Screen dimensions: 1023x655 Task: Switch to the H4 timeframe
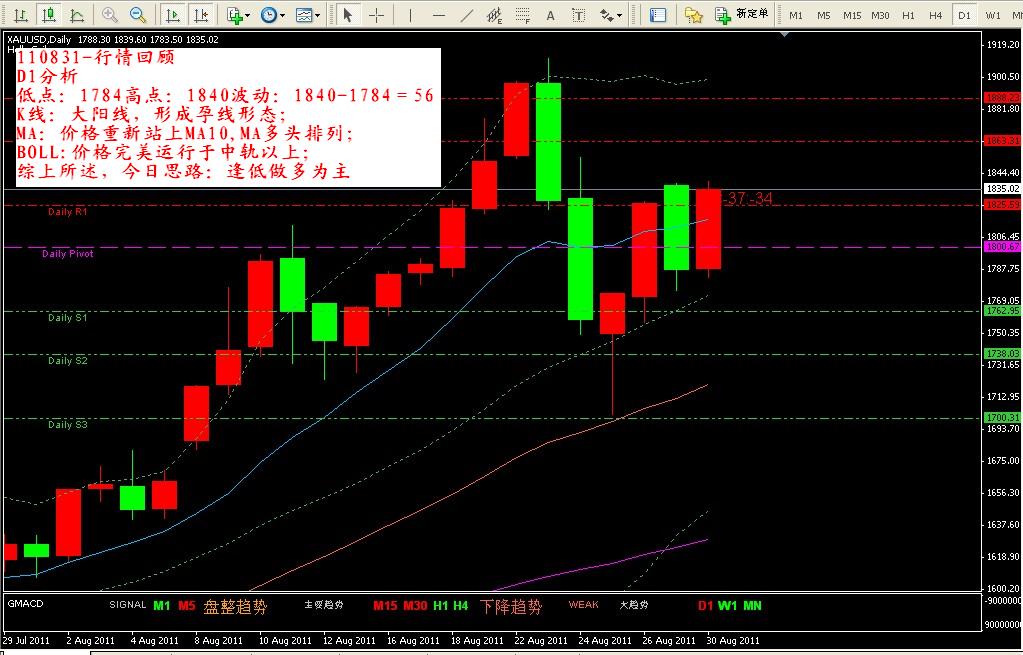[x=935, y=15]
